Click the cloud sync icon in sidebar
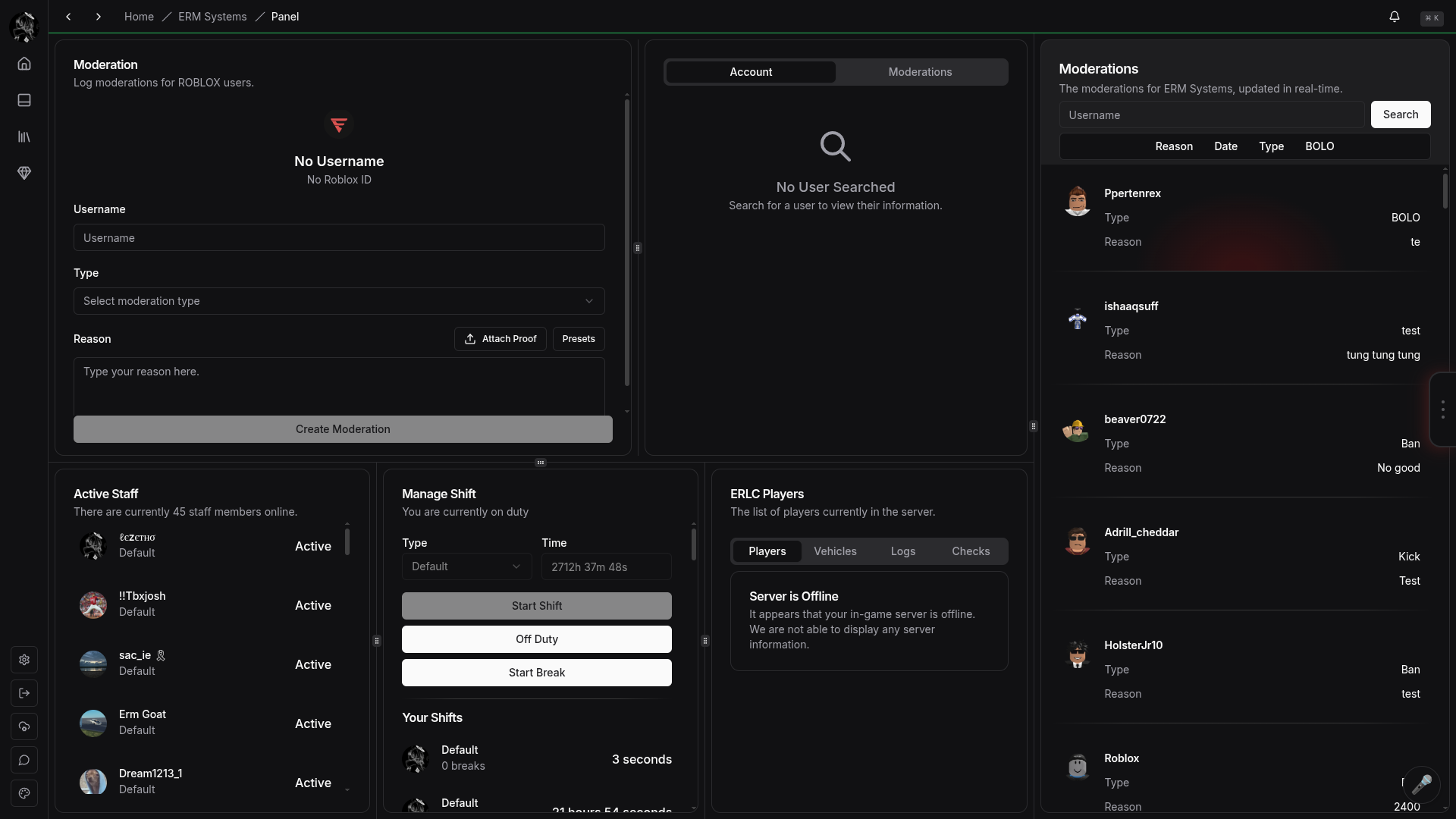1456x819 pixels. [24, 726]
